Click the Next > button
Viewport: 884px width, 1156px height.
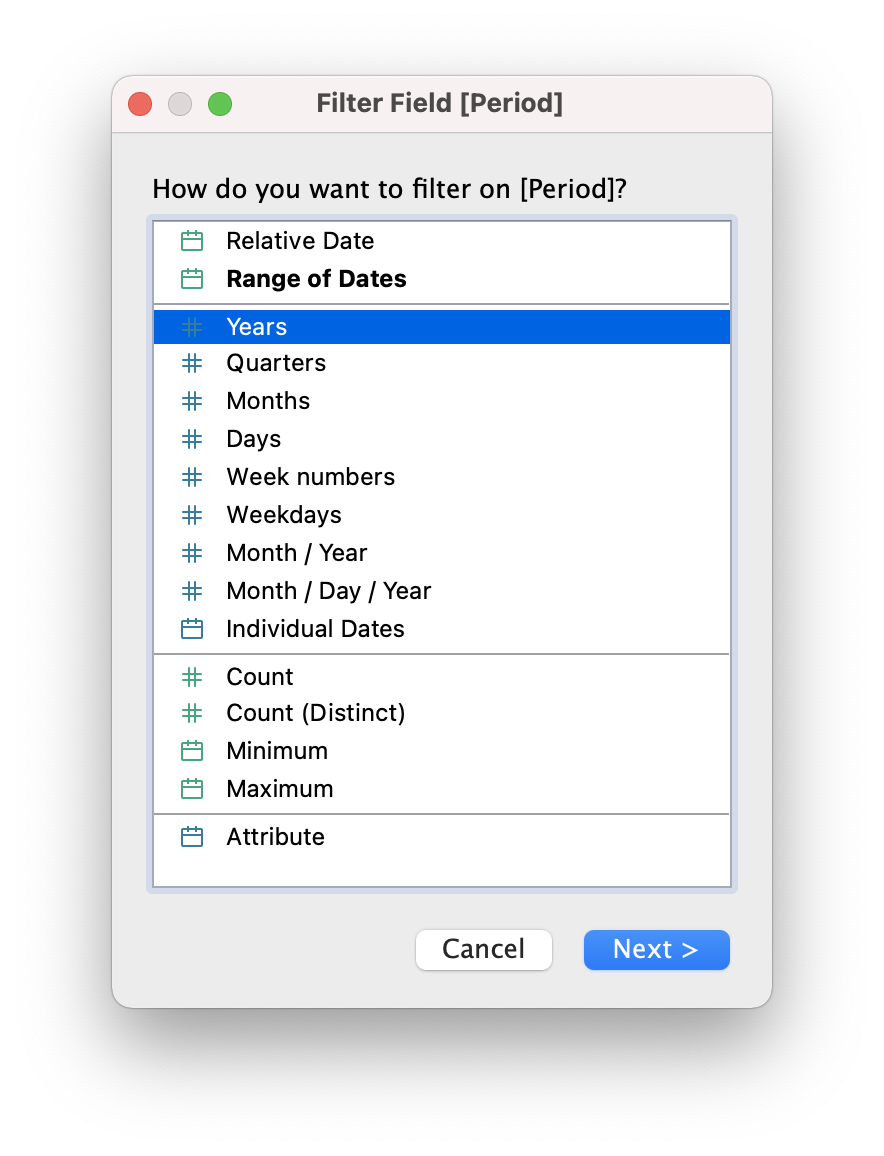coord(656,949)
